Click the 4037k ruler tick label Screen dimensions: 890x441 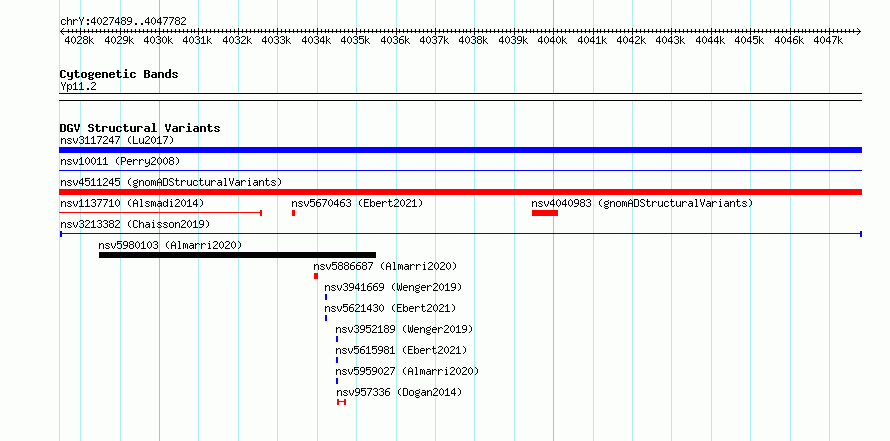pos(434,41)
